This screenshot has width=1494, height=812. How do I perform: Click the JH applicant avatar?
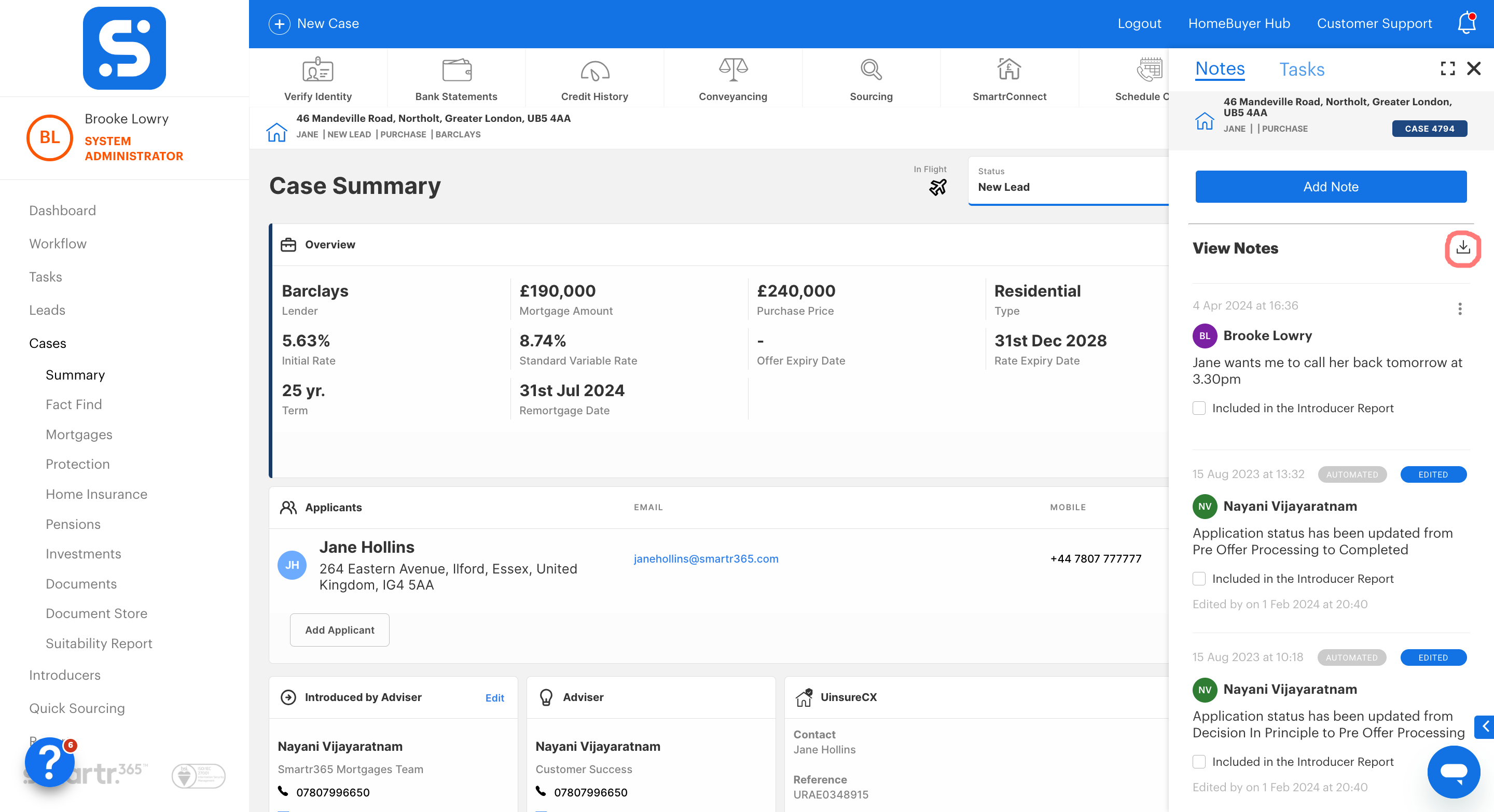[x=292, y=565]
